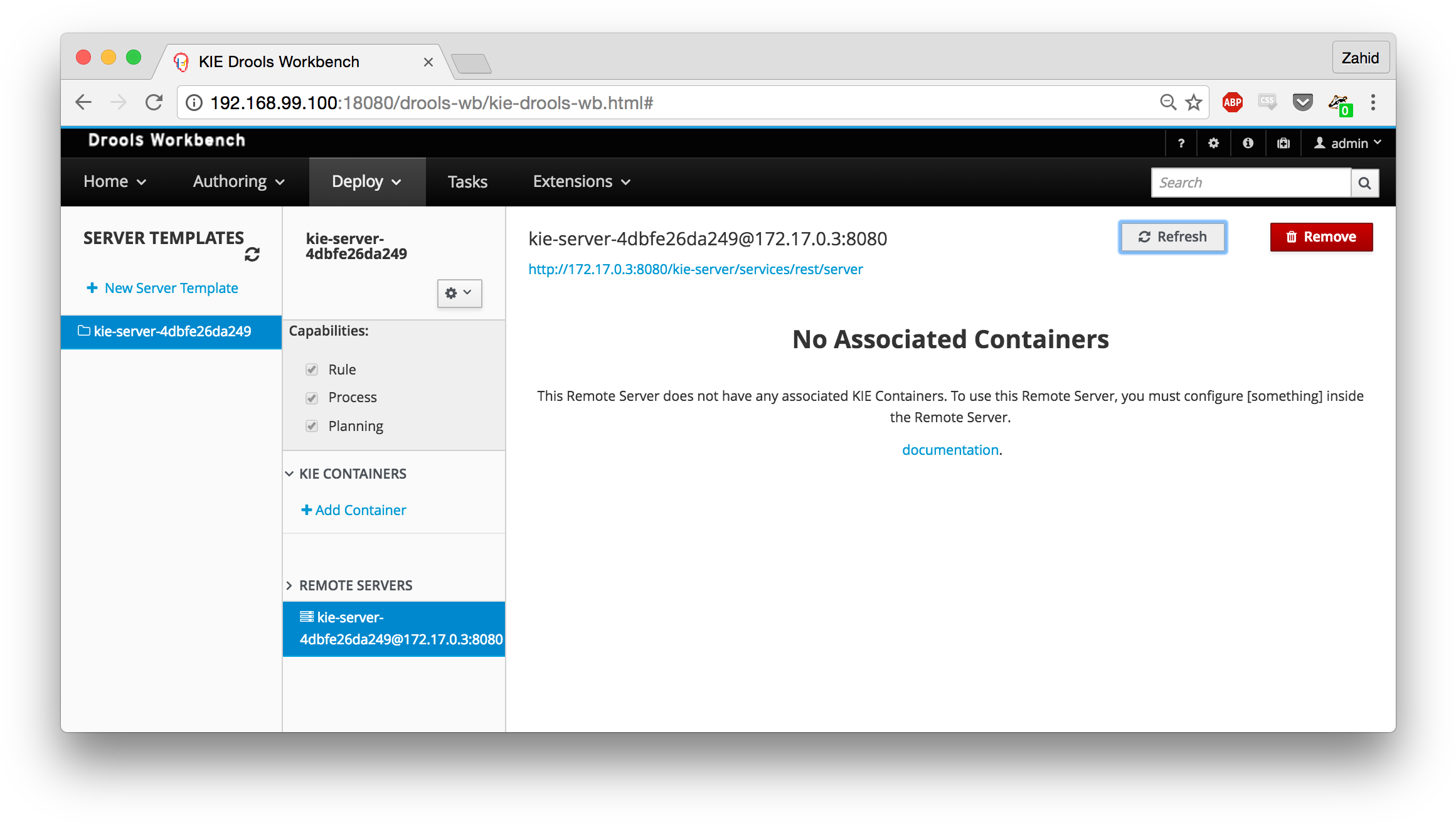Collapse the KIE Containers section
The image size is (1456, 825).
coord(289,474)
